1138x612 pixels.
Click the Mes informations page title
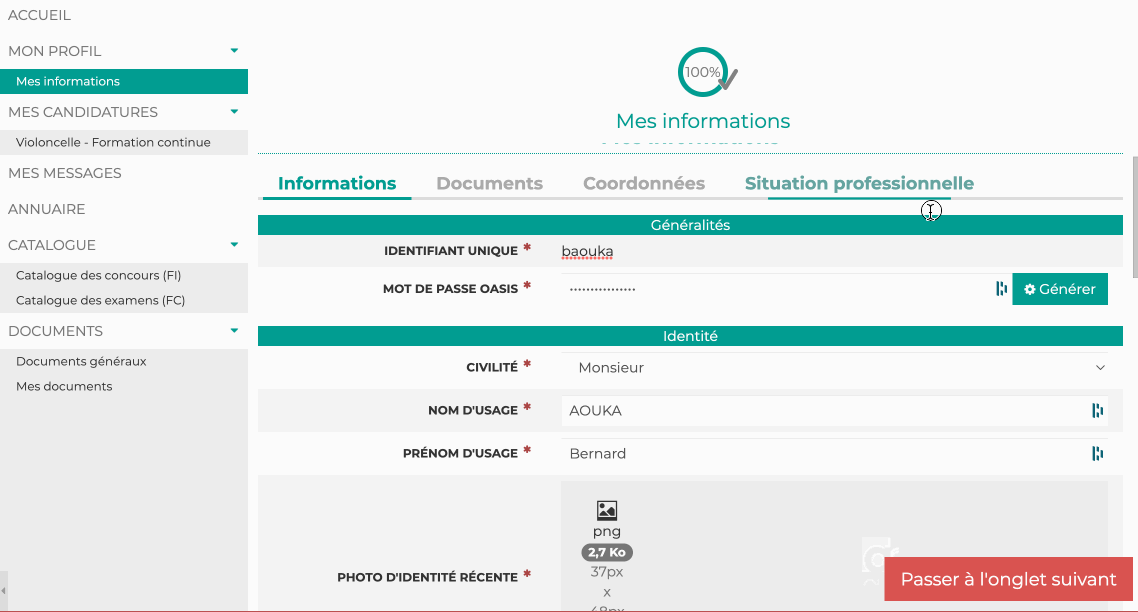[x=703, y=121]
